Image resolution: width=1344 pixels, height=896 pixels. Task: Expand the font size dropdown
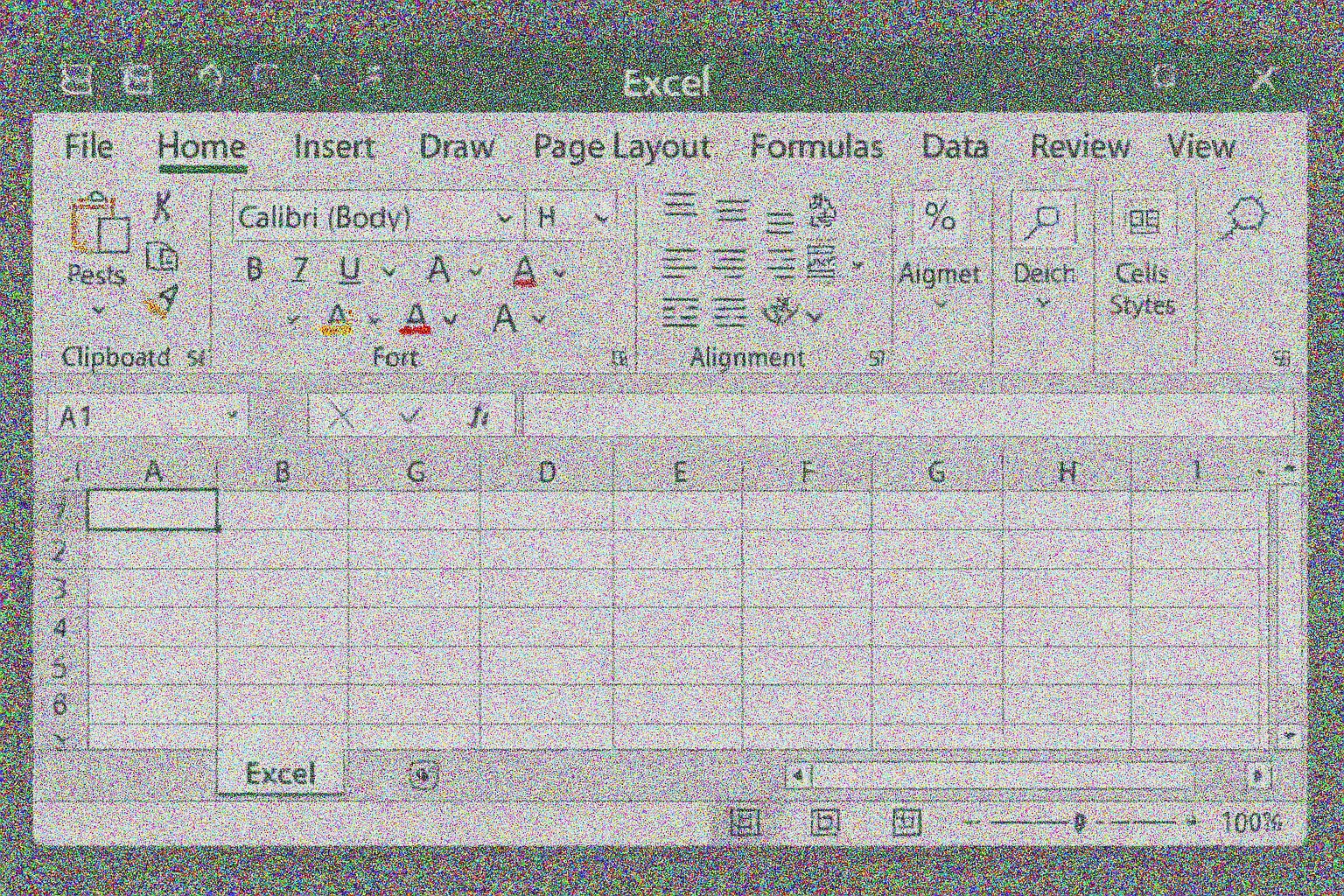coord(601,218)
